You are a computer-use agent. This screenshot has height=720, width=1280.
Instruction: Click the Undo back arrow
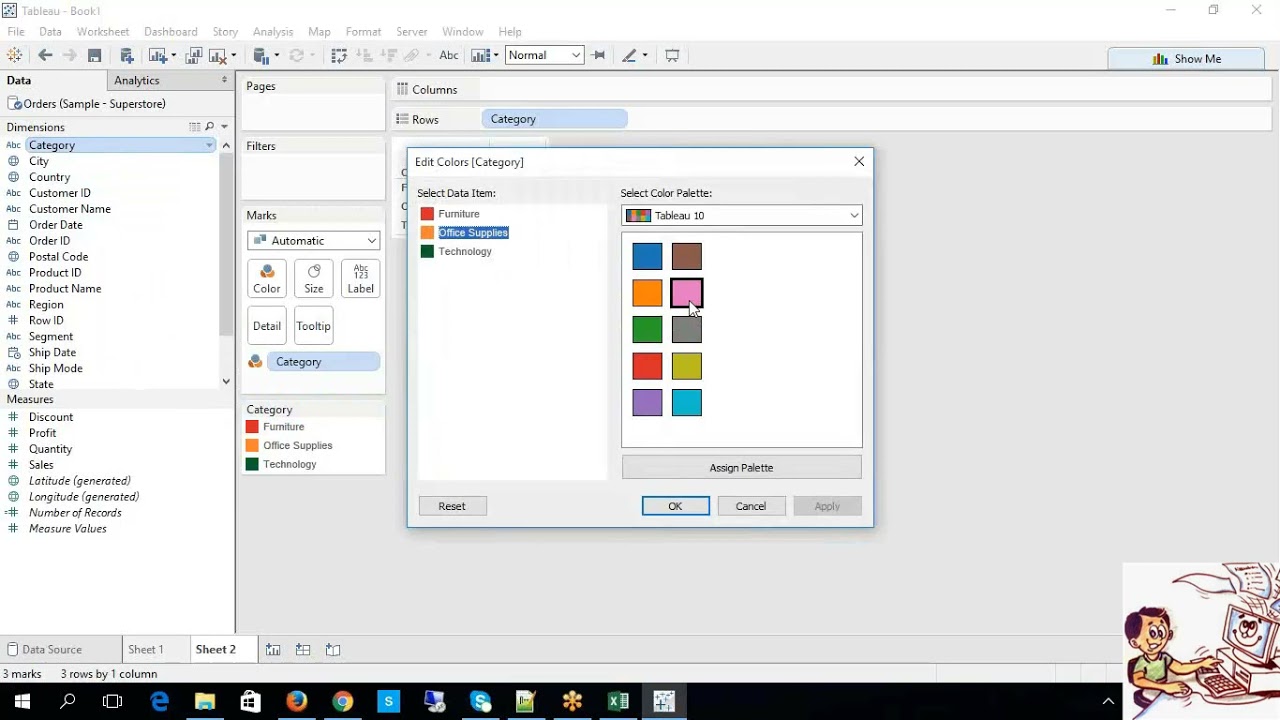pyautogui.click(x=45, y=56)
